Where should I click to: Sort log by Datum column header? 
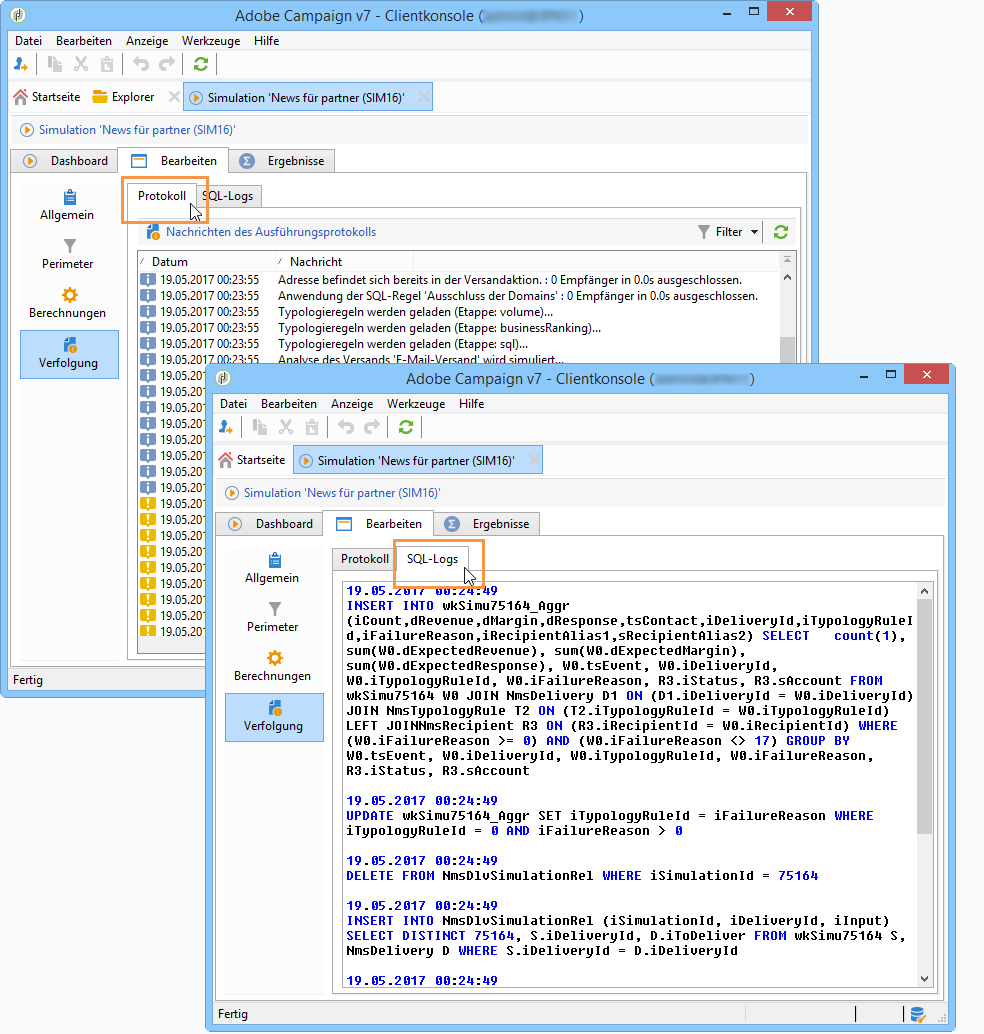click(x=170, y=262)
